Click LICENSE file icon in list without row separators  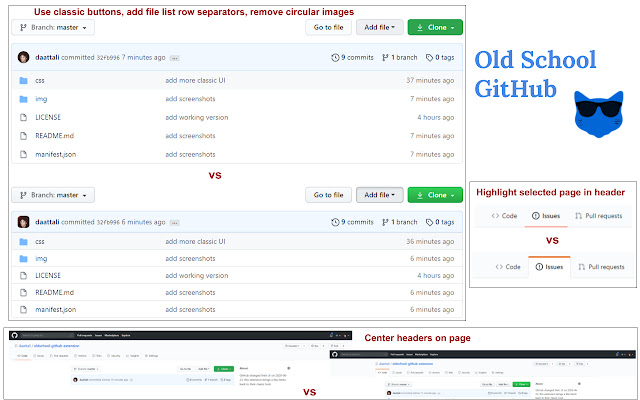click(x=23, y=118)
